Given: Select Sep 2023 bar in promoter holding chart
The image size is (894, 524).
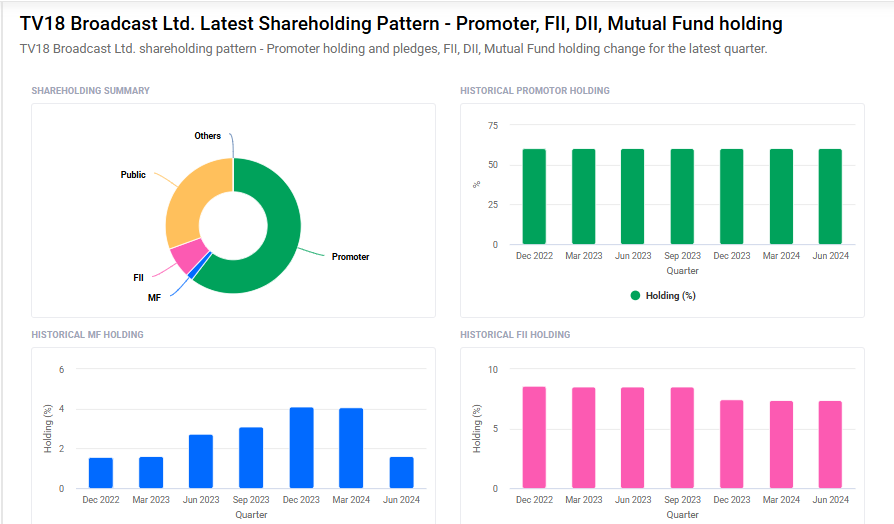Looking at the screenshot, I should (682, 197).
